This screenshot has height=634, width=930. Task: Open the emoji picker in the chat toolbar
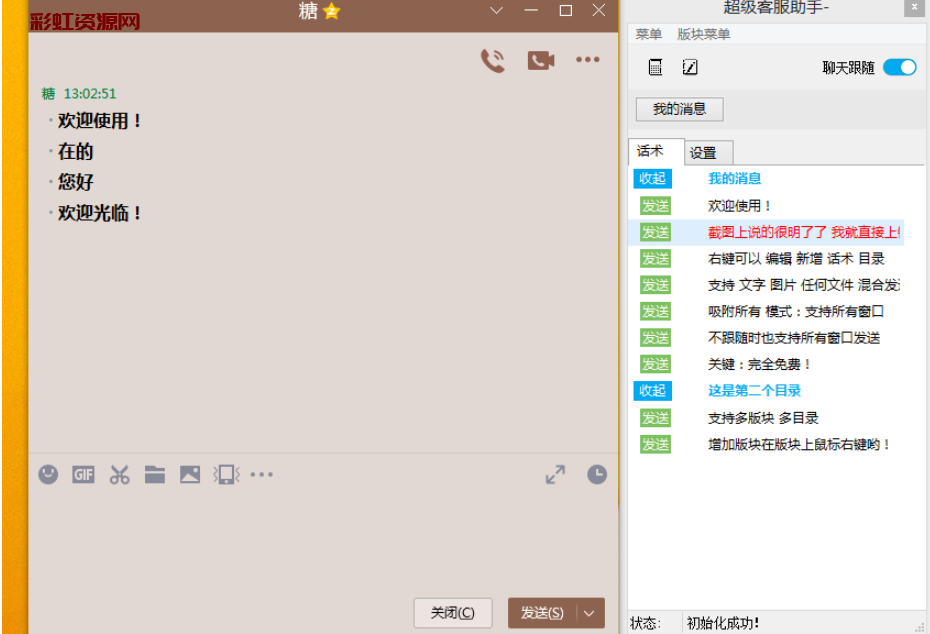(x=48, y=474)
